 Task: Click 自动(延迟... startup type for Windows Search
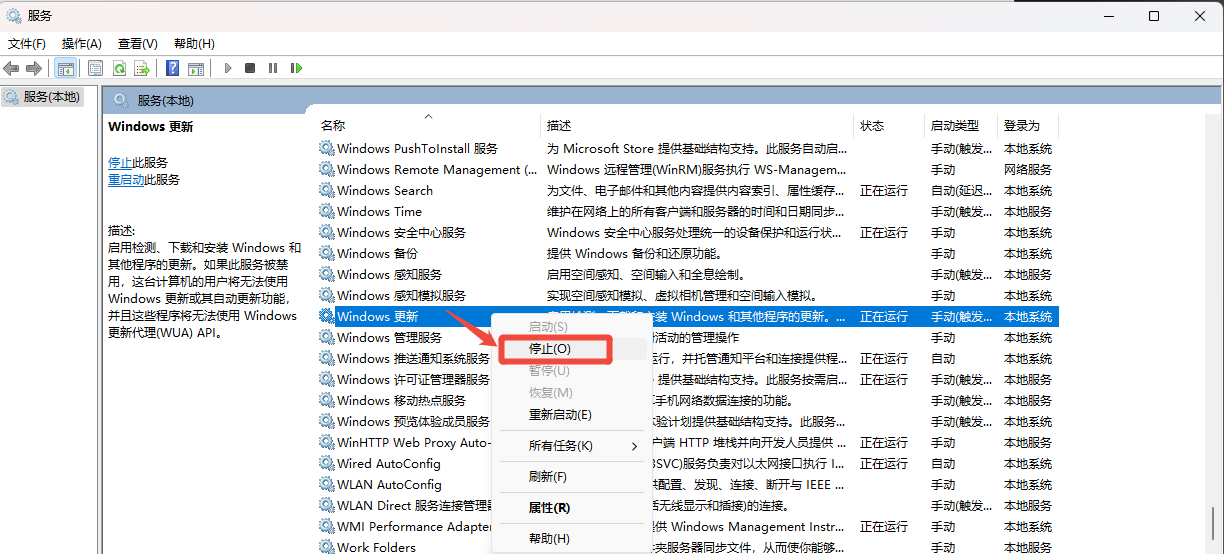point(963,190)
